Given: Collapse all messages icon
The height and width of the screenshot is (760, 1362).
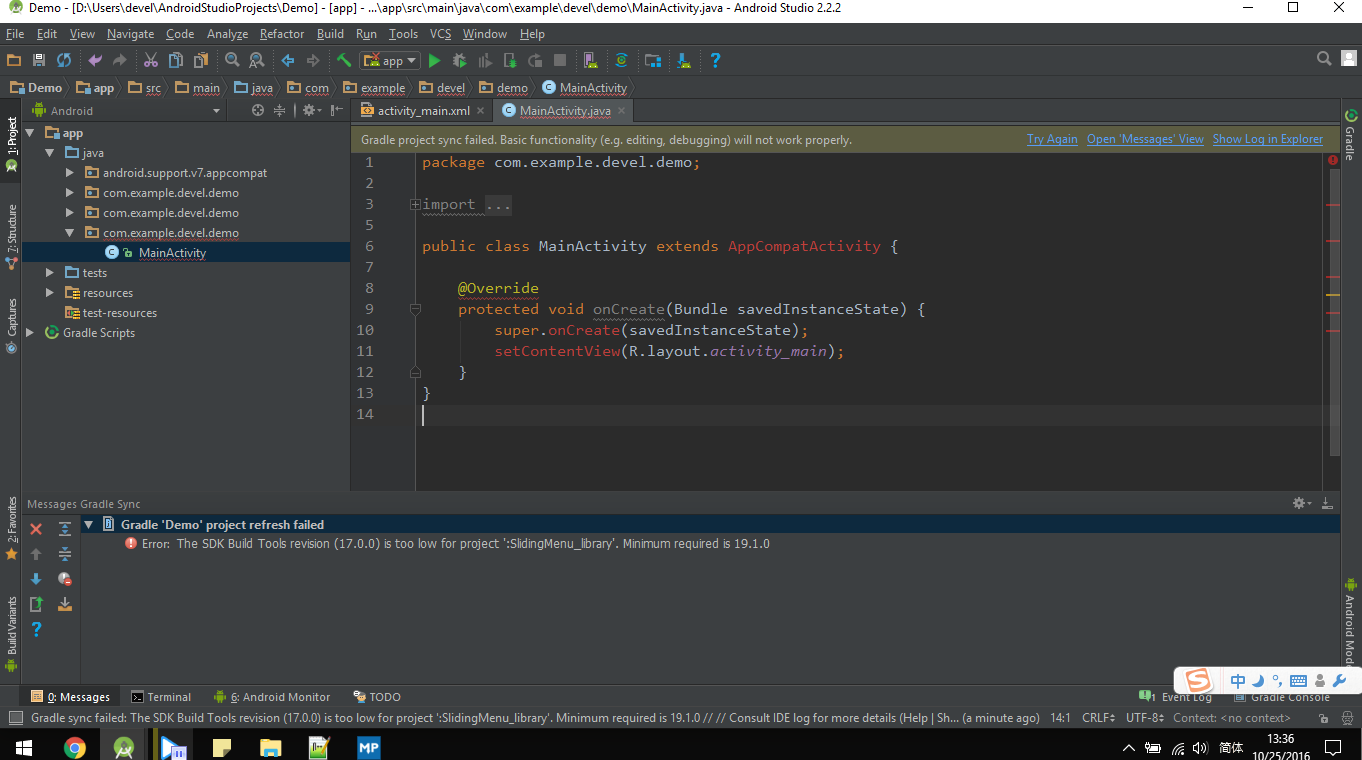Looking at the screenshot, I should point(65,554).
